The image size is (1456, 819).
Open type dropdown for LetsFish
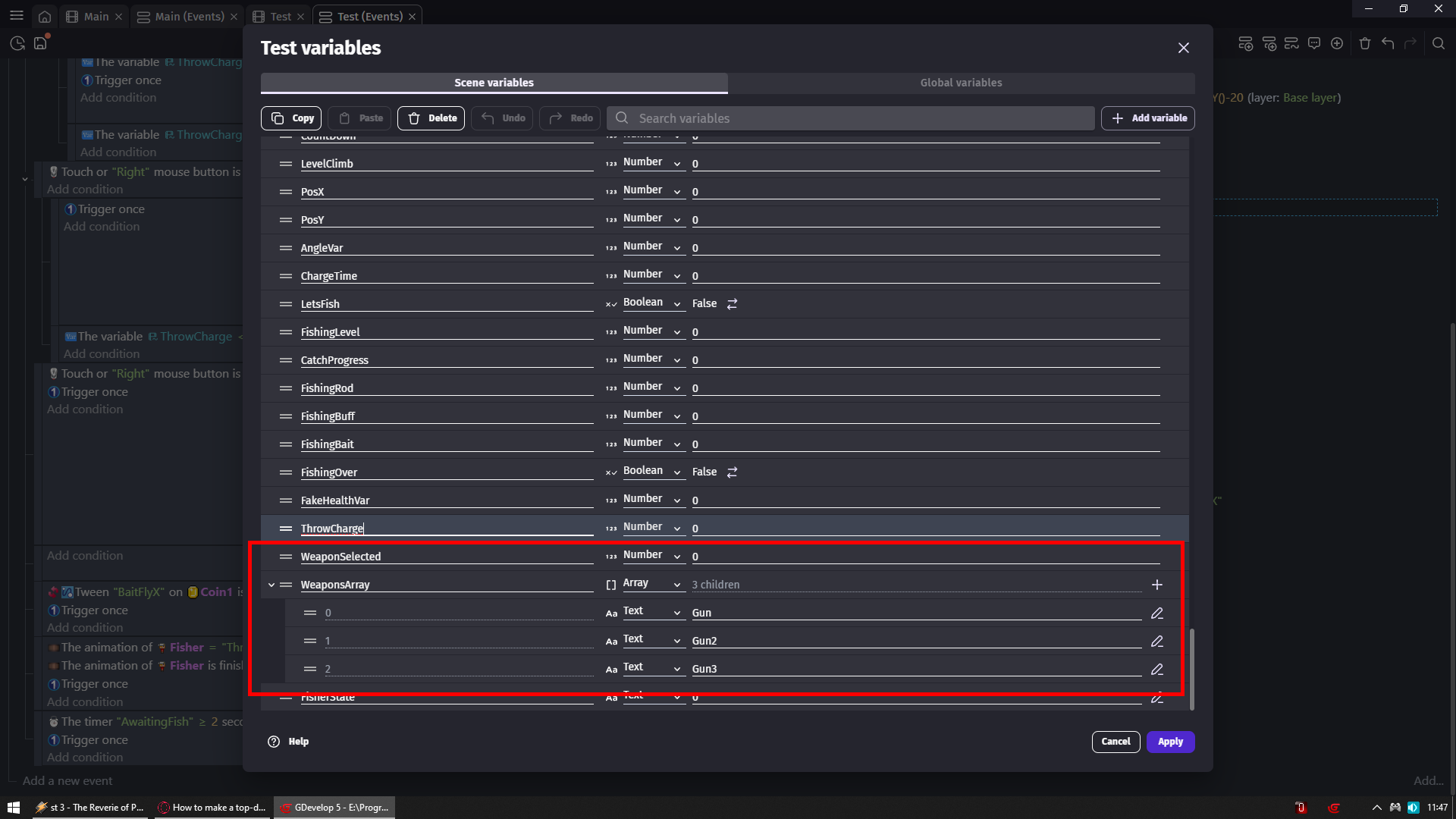(651, 303)
